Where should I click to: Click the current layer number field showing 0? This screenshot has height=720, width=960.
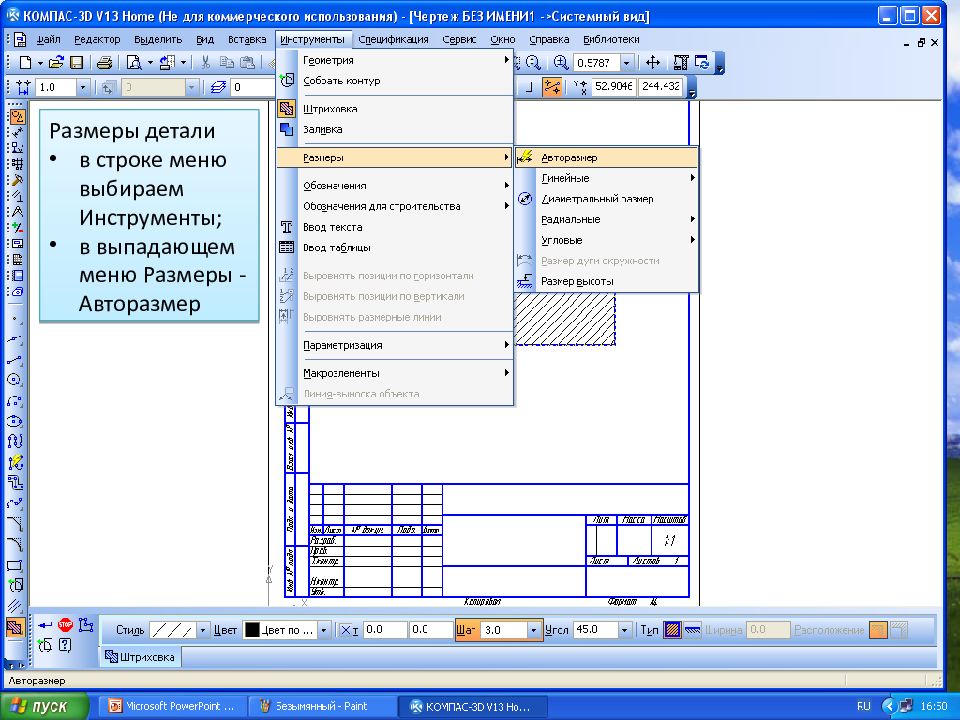[x=252, y=88]
